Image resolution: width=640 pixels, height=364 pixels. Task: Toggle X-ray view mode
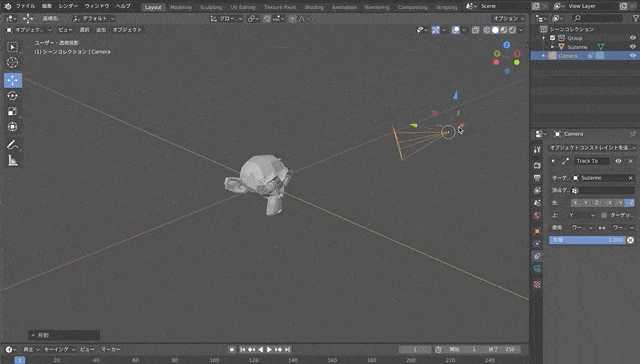[476, 30]
